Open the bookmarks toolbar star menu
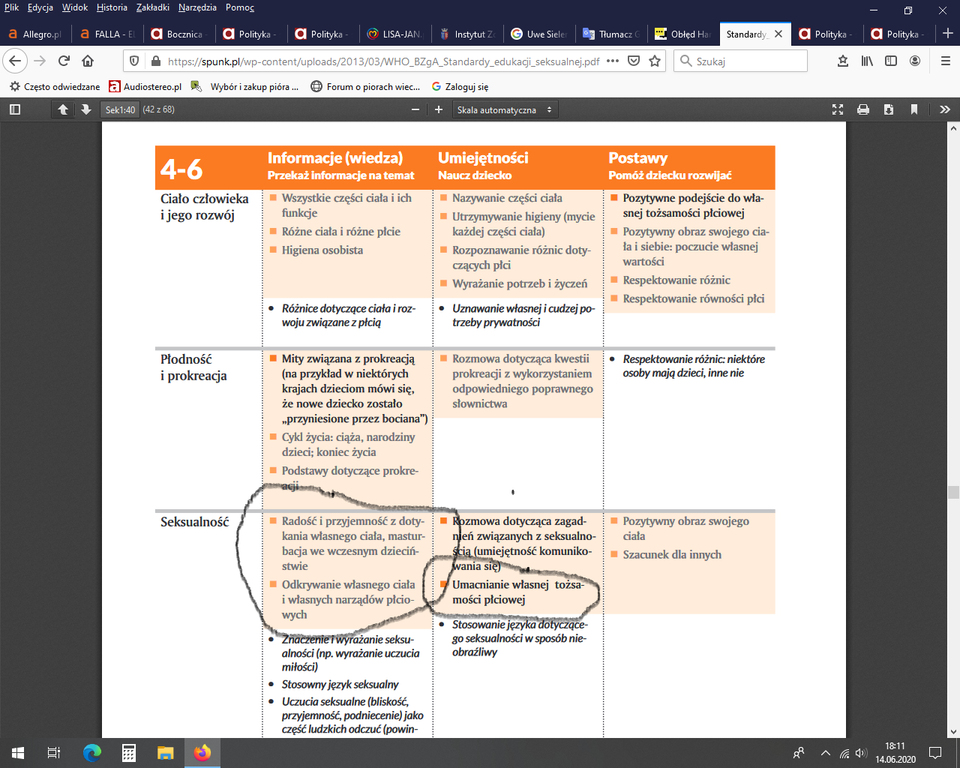The height and width of the screenshot is (768, 960). 843,61
